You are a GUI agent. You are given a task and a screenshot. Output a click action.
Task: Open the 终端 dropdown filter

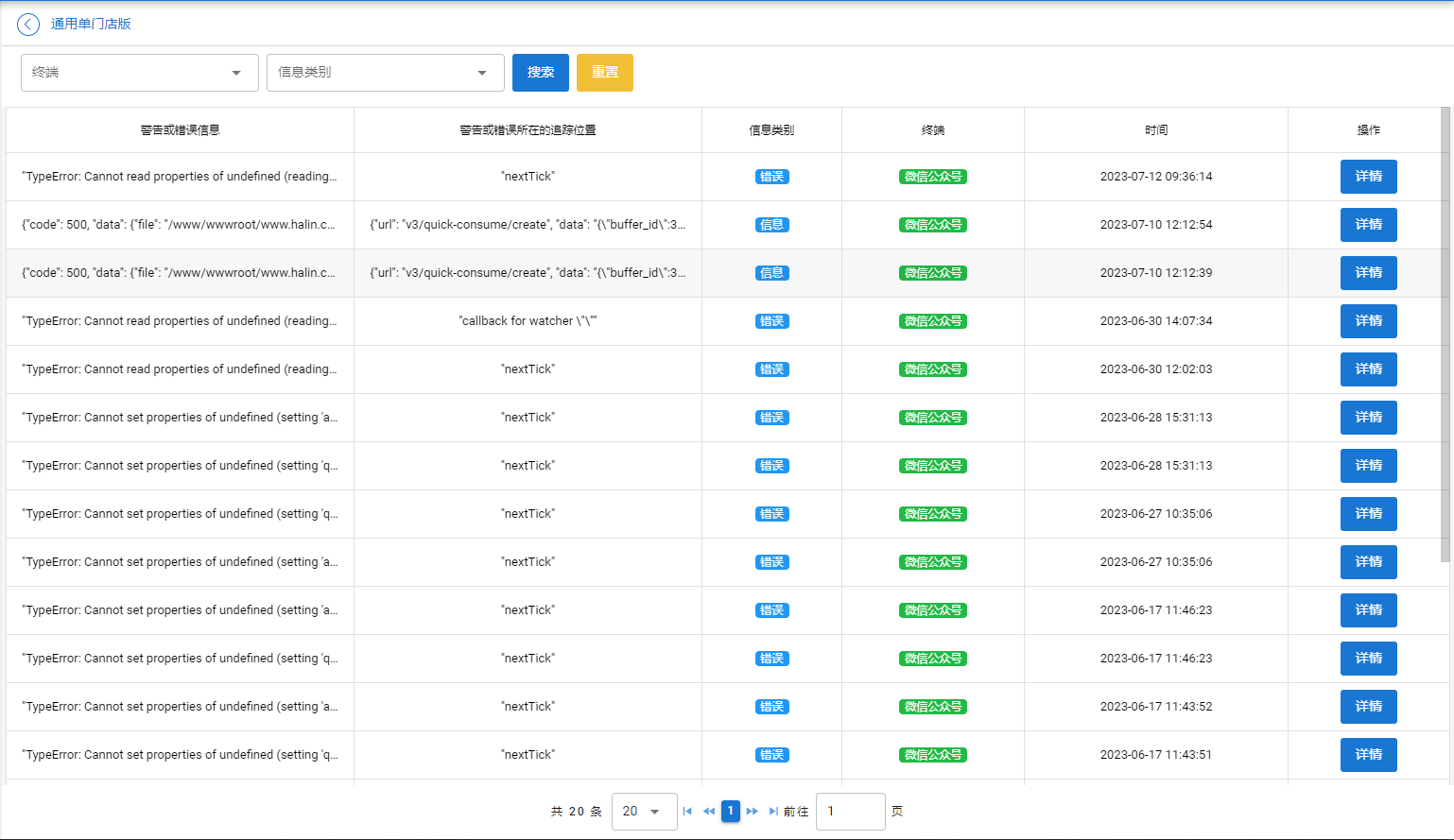tap(140, 73)
